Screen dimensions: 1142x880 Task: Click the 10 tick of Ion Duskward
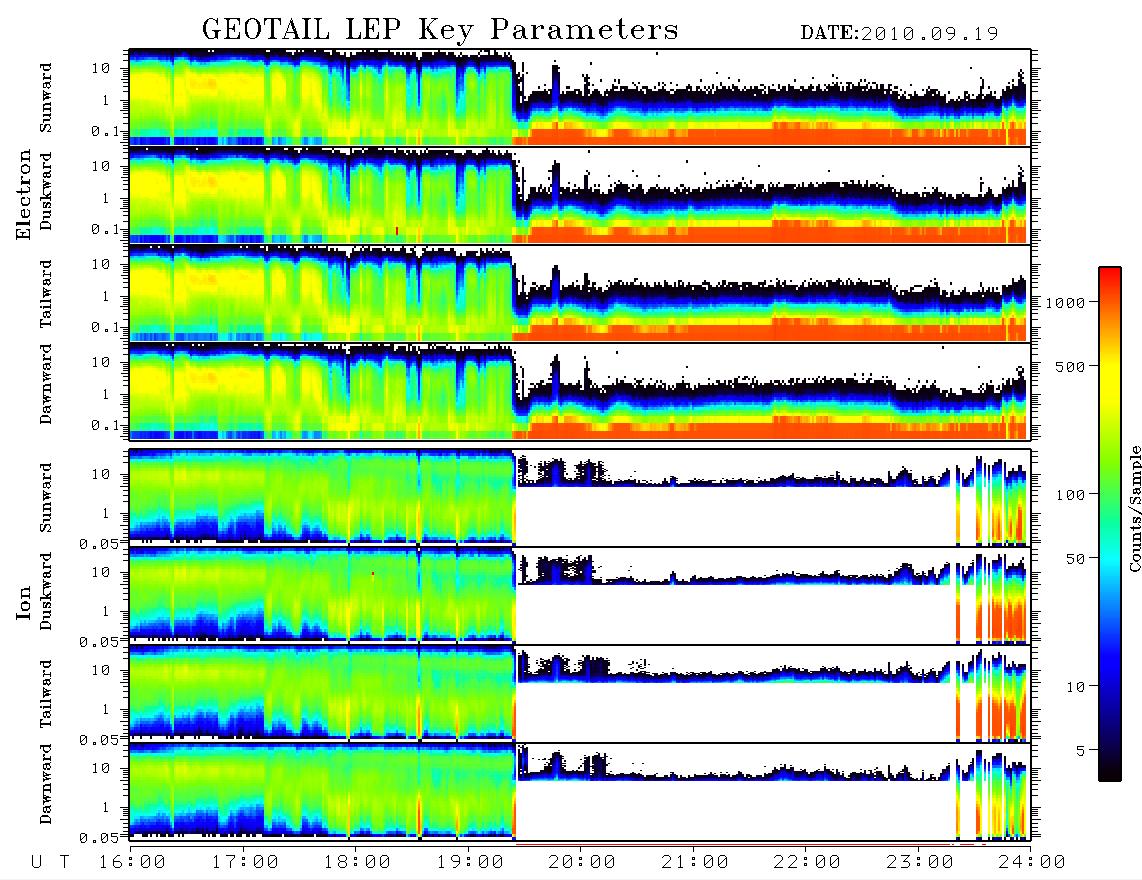pos(101,573)
